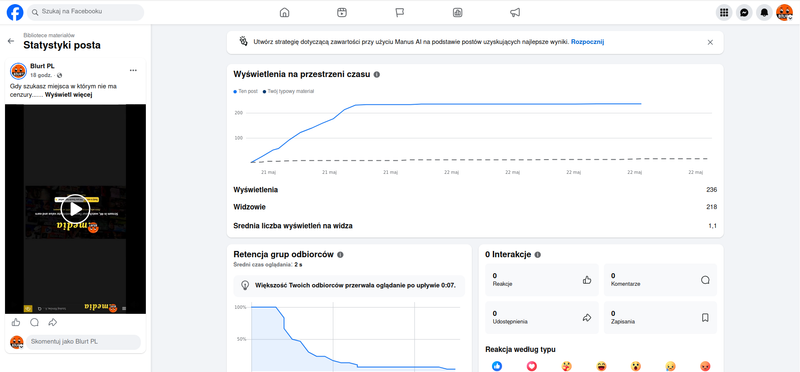Open the Reakcje card
The height and width of the screenshot is (372, 800).
[x=542, y=280]
